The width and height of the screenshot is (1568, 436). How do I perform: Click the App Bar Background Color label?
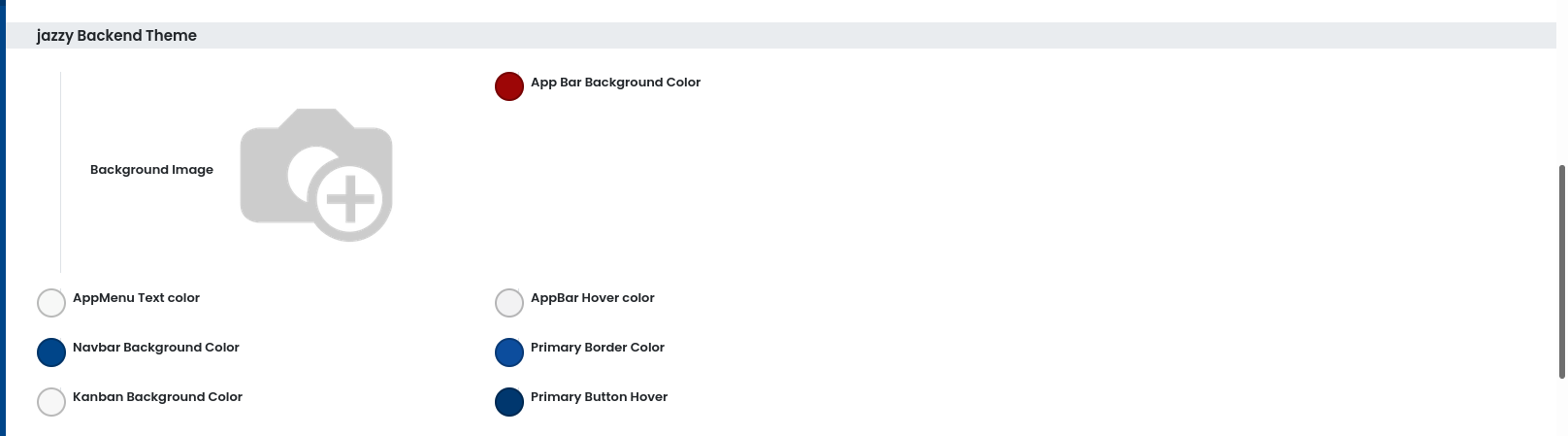615,83
